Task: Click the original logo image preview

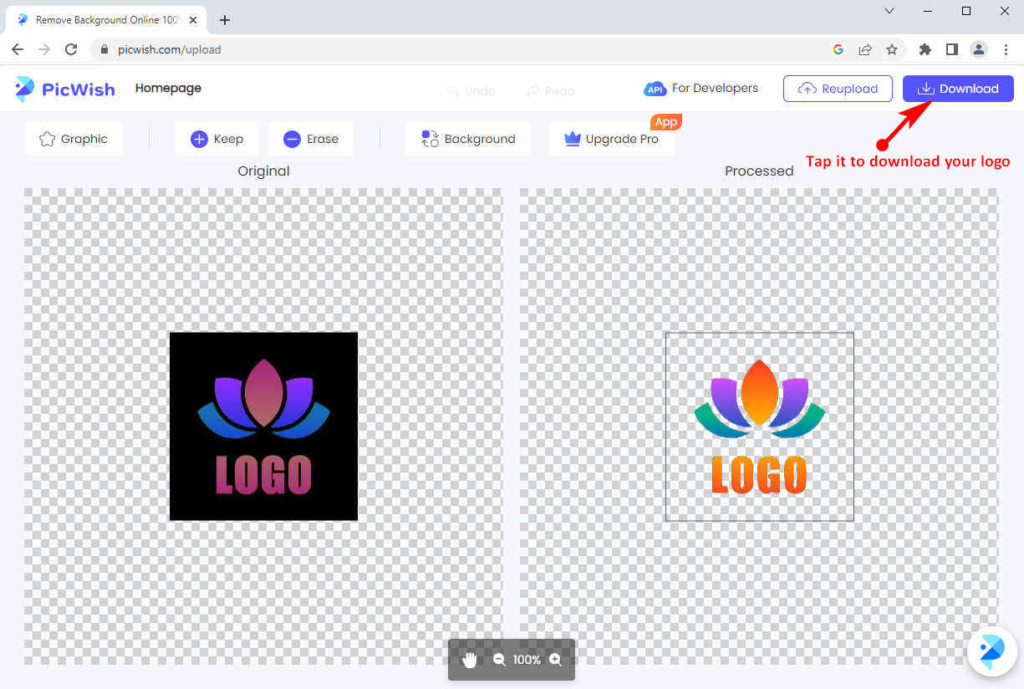Action: click(263, 425)
